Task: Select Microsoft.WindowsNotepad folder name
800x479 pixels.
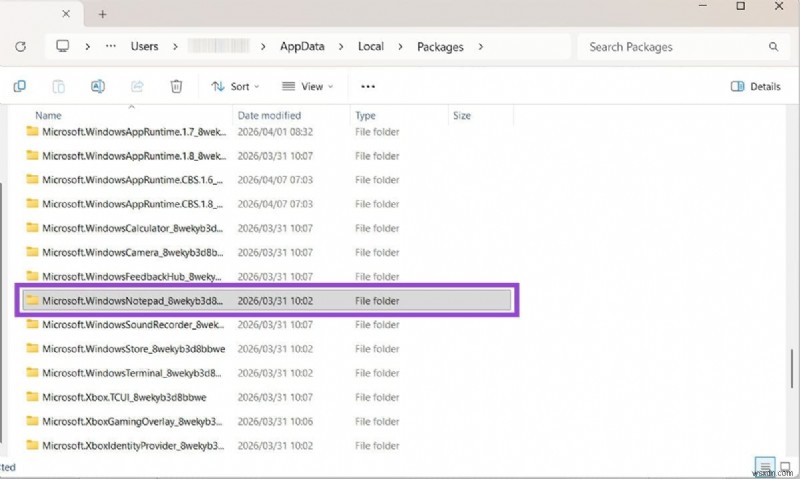Action: coord(133,300)
